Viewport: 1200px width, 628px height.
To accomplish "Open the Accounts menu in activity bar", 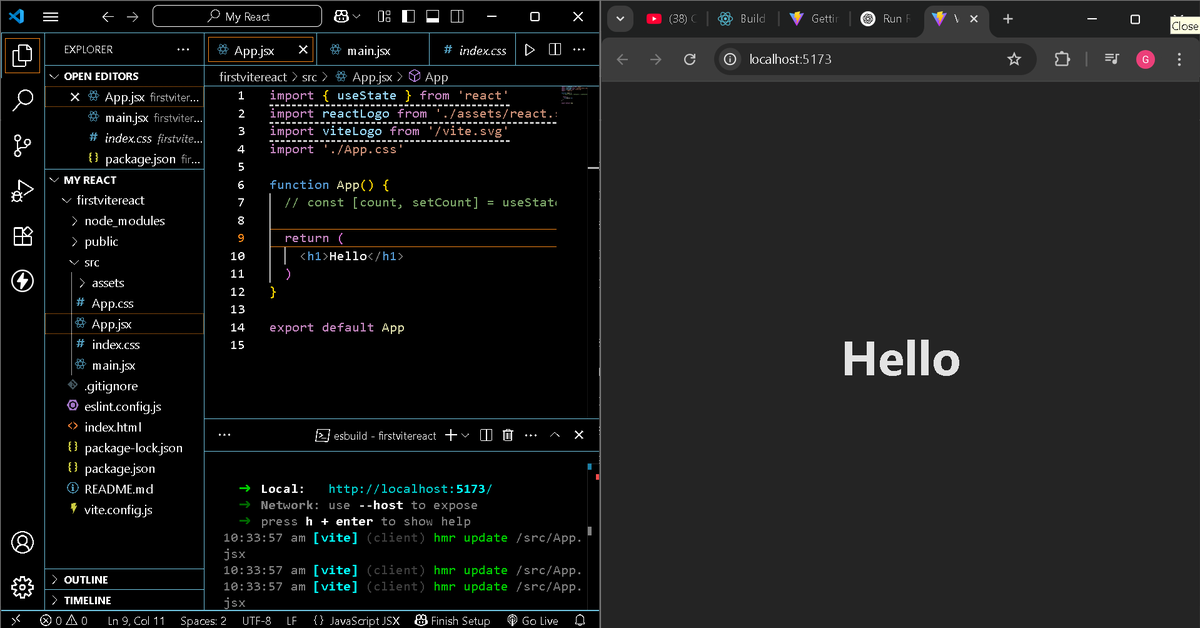I will coord(22,543).
